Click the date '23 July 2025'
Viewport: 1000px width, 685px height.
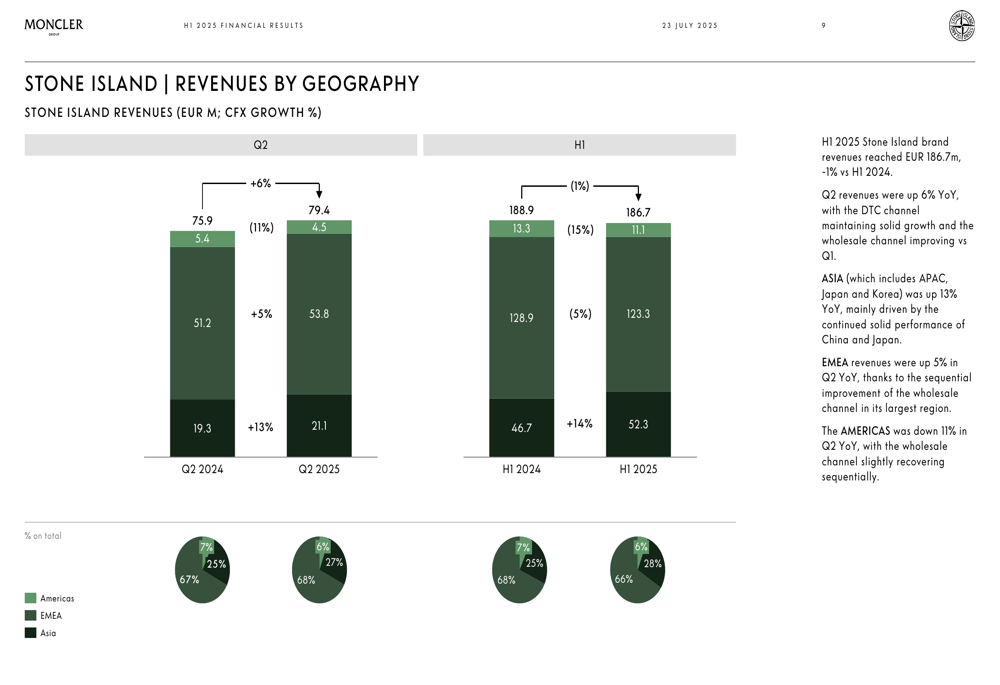(x=689, y=26)
